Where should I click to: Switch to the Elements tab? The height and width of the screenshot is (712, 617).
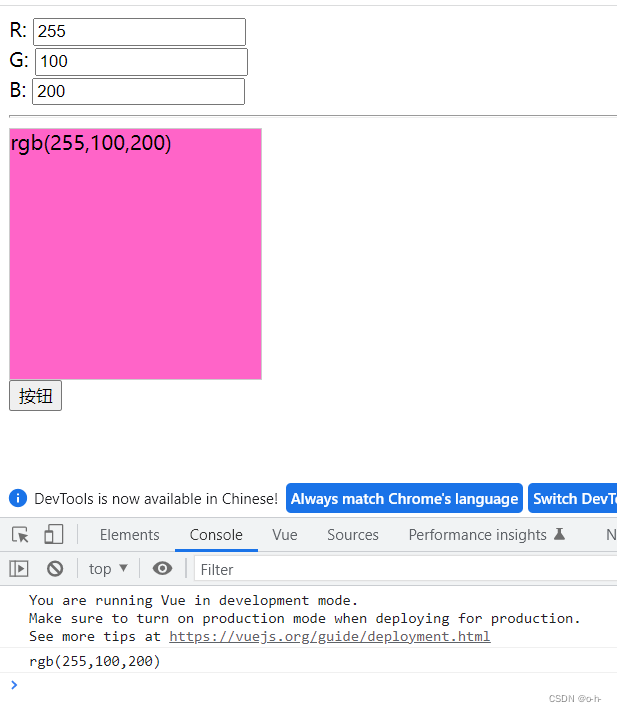click(x=129, y=534)
